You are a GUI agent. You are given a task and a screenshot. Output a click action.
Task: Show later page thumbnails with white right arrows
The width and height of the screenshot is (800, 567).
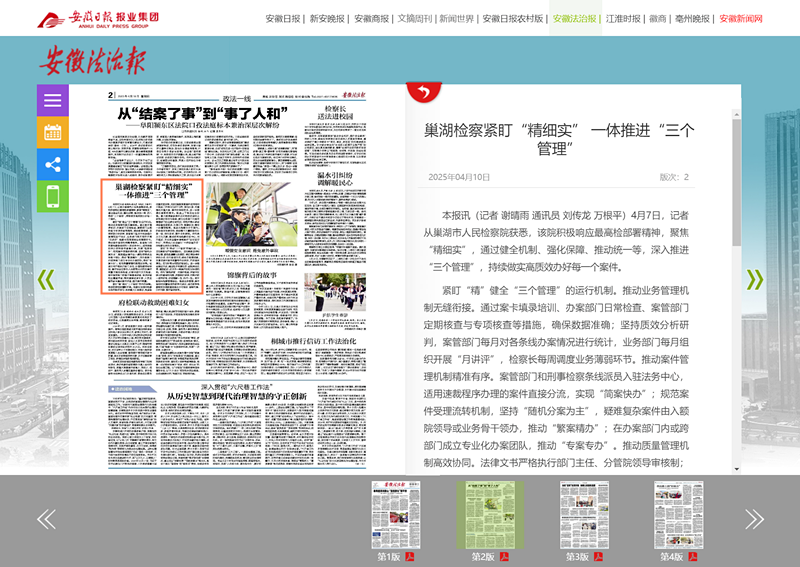tap(754, 519)
